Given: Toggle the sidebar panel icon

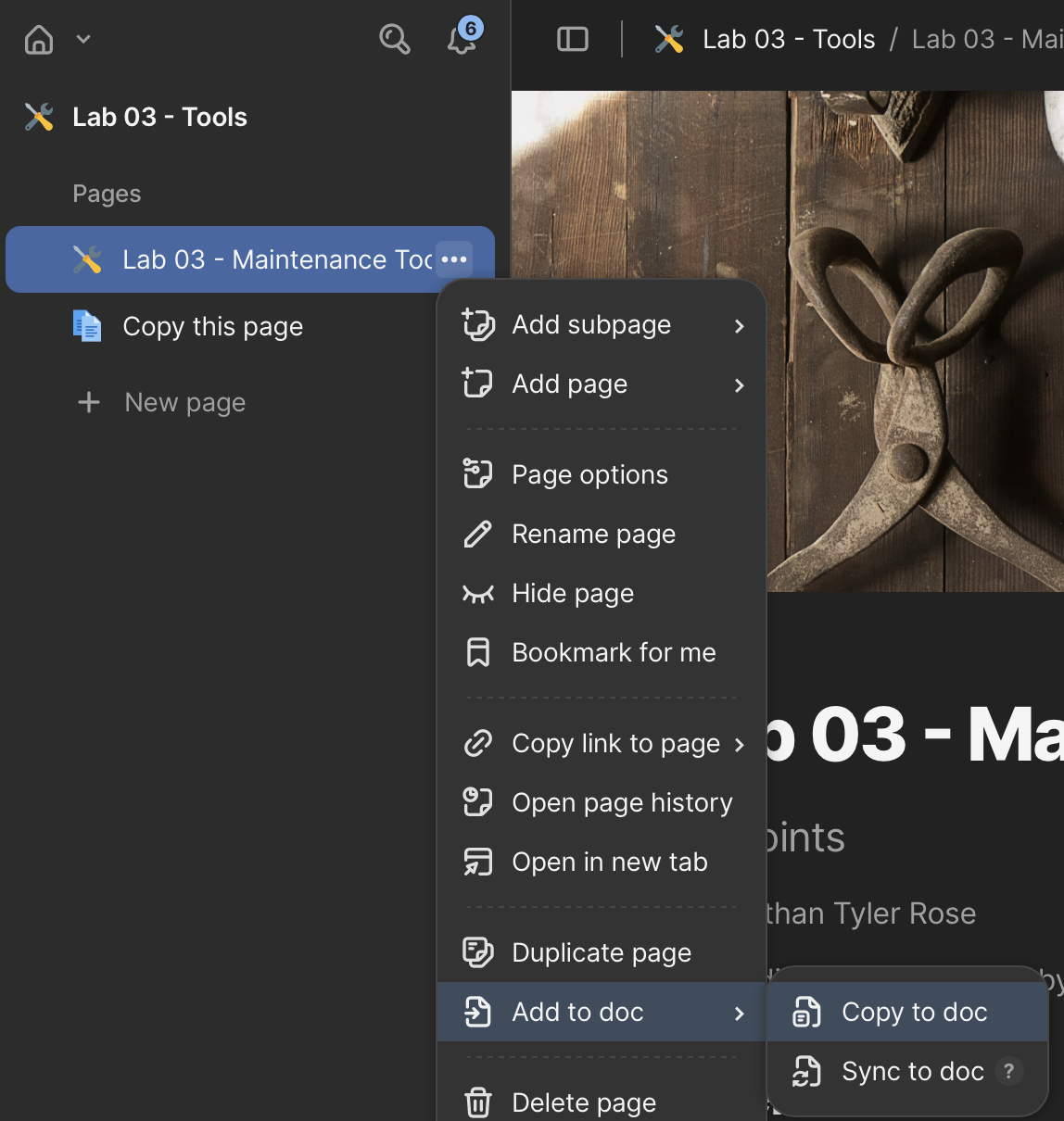Looking at the screenshot, I should click(x=573, y=39).
